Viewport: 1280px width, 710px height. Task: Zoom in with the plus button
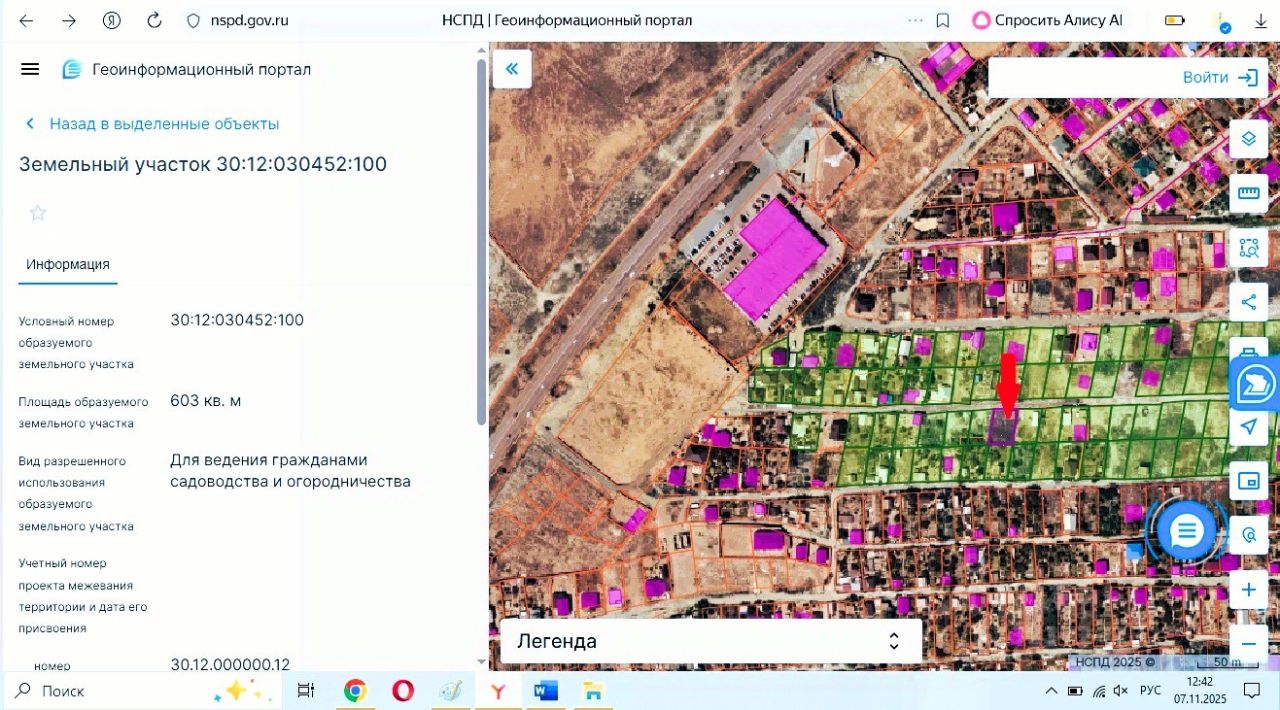coord(1248,590)
